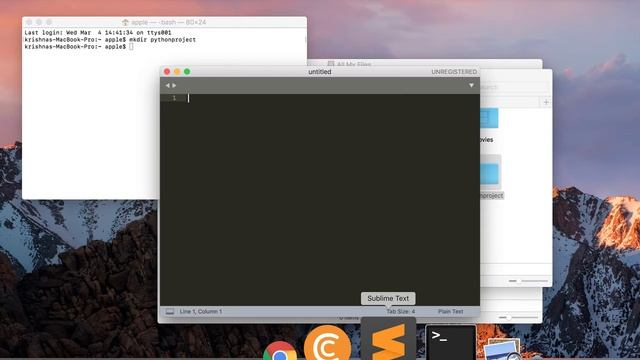
Task: Toggle side bar icon in Sublime status bar
Action: 170,311
